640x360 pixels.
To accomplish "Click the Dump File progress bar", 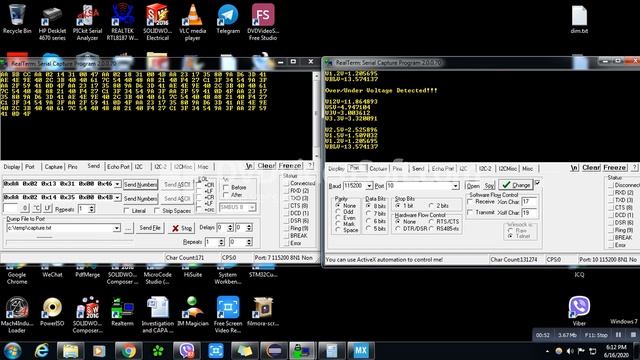I will 69,242.
